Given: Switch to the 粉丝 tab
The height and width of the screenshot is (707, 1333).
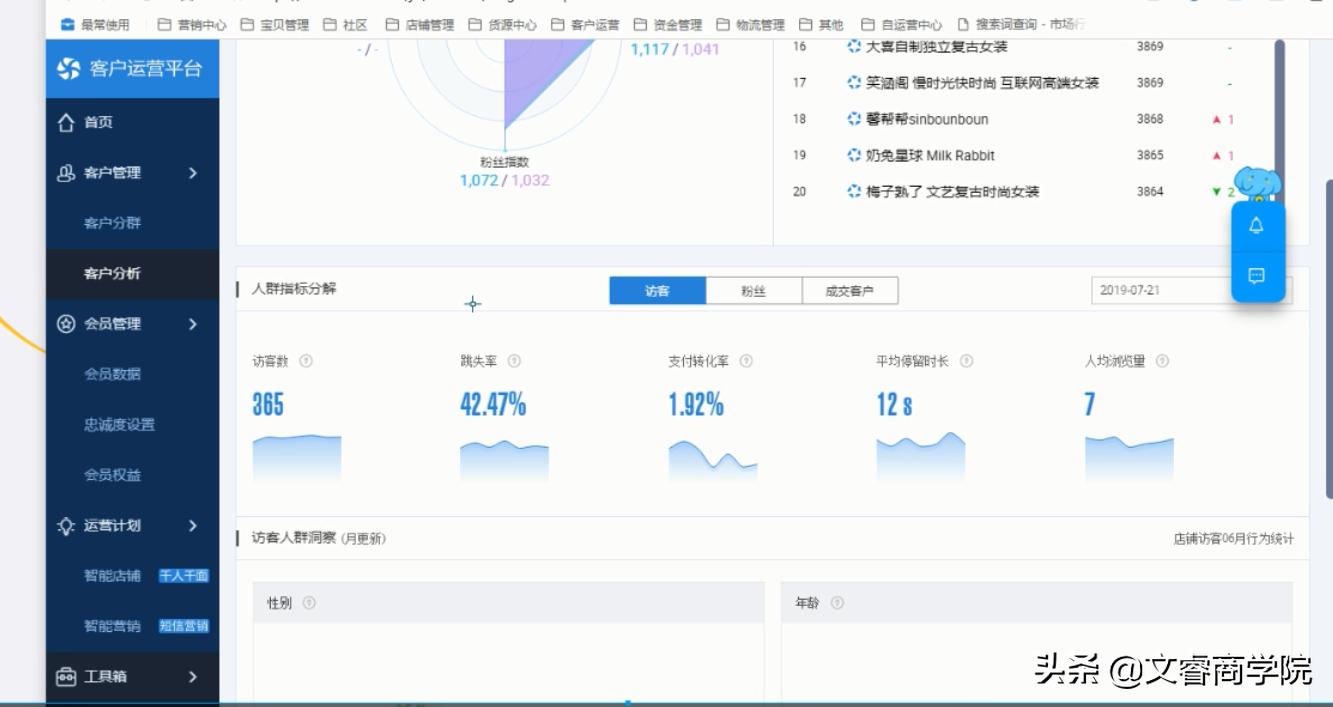Looking at the screenshot, I should tap(755, 290).
